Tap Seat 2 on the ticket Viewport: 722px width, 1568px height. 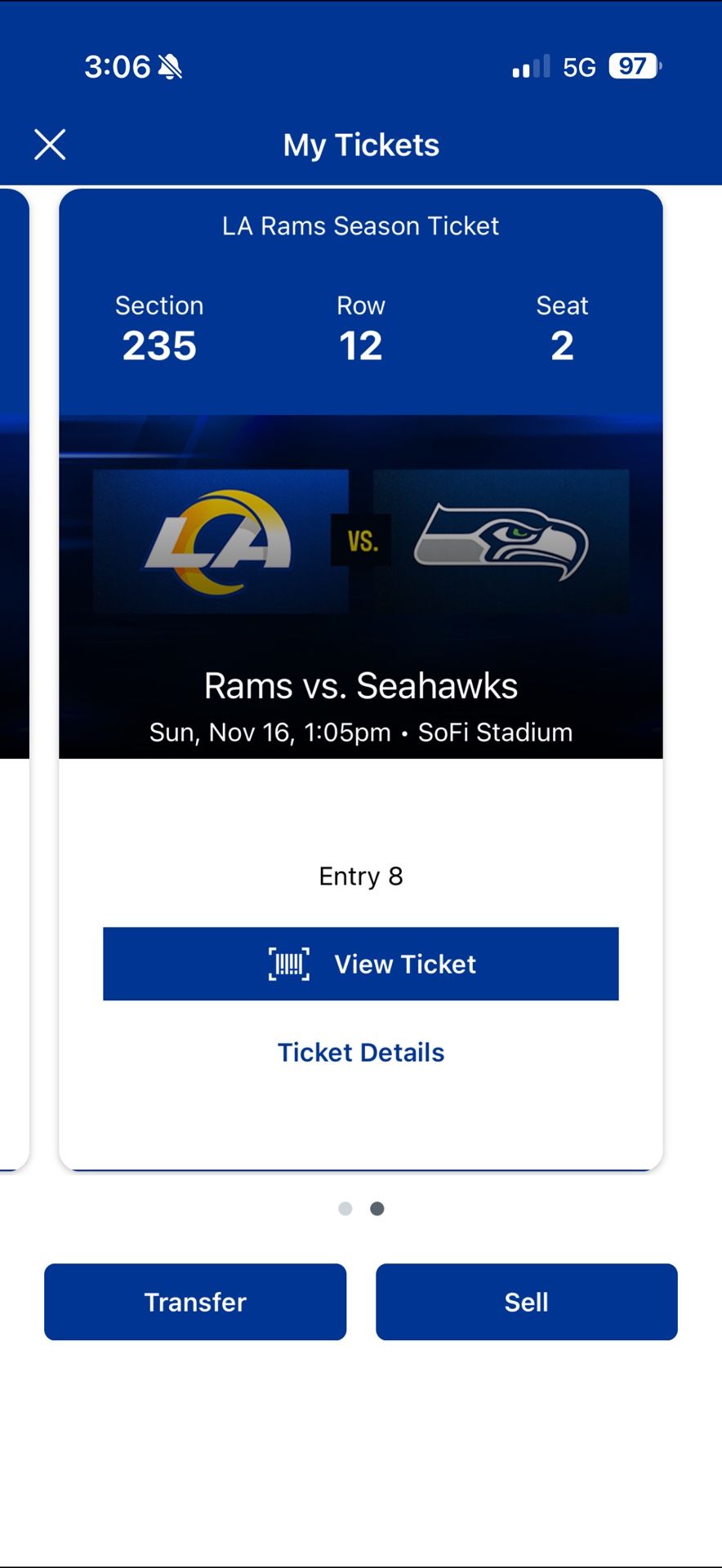coord(562,330)
